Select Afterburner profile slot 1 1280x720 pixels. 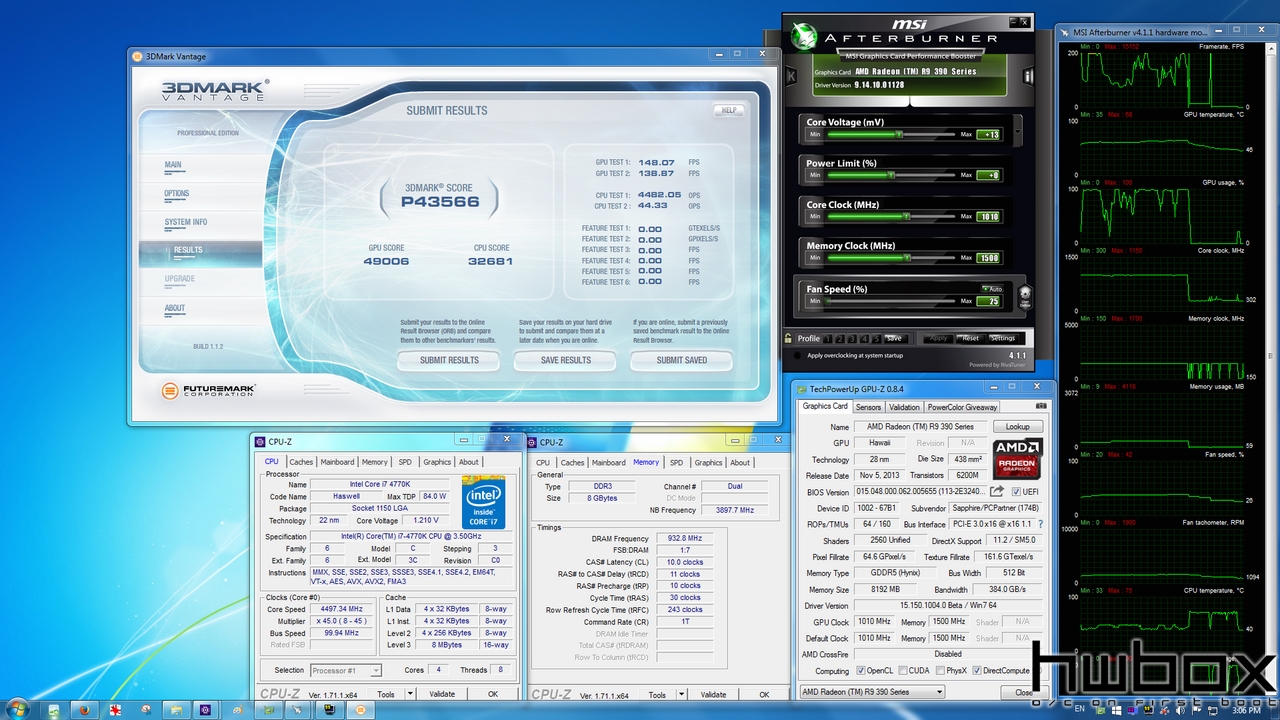(x=828, y=338)
